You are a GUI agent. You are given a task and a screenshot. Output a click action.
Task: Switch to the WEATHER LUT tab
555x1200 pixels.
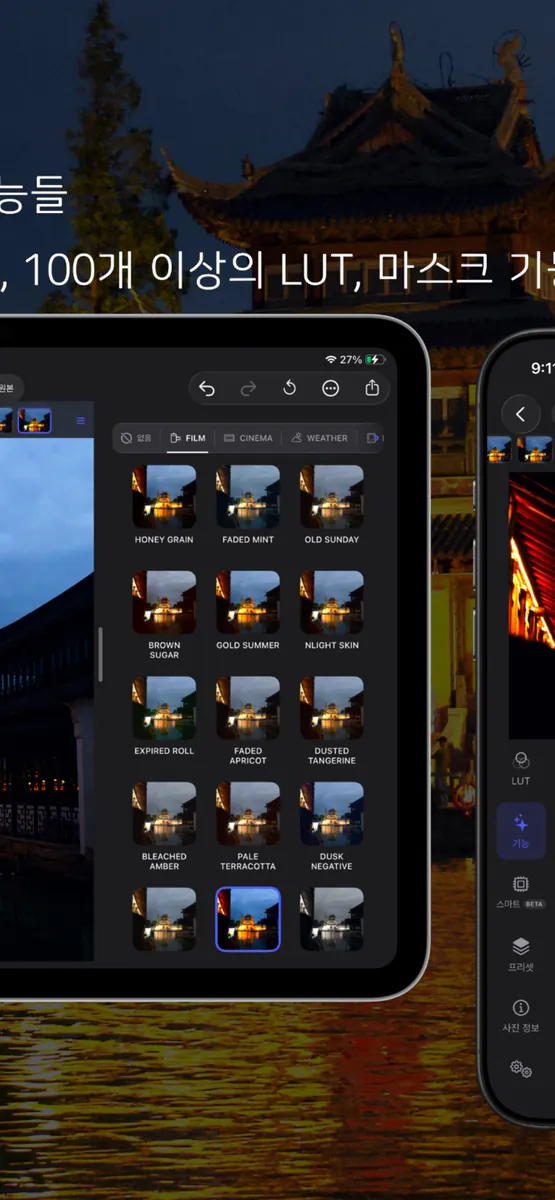[319, 438]
